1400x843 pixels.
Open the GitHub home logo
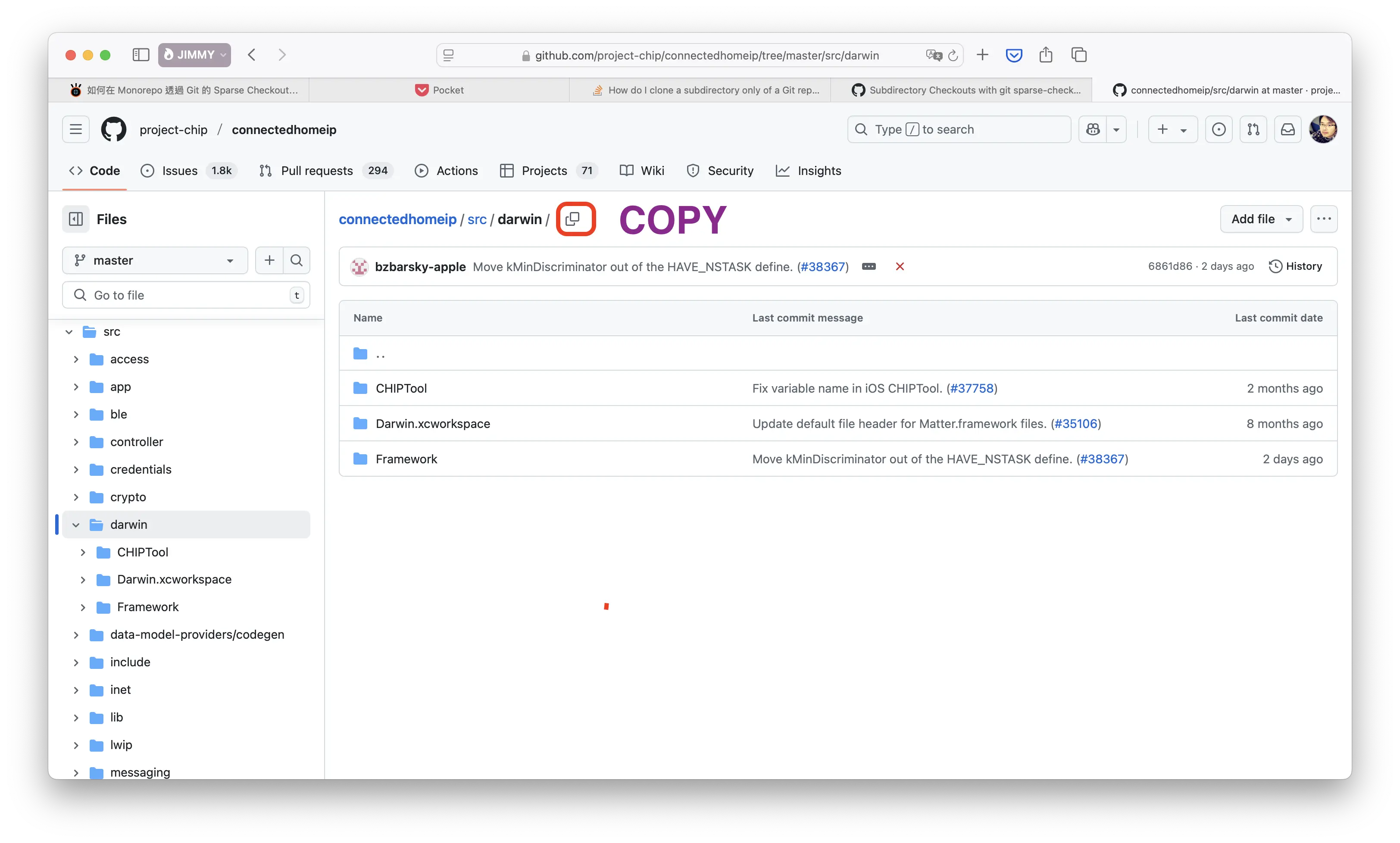114,130
